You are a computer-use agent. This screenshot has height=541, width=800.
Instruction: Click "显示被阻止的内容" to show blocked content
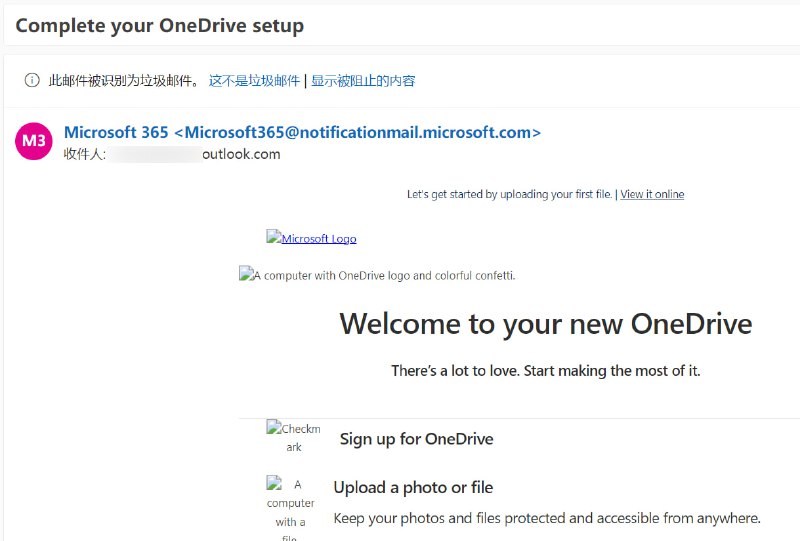coord(363,81)
